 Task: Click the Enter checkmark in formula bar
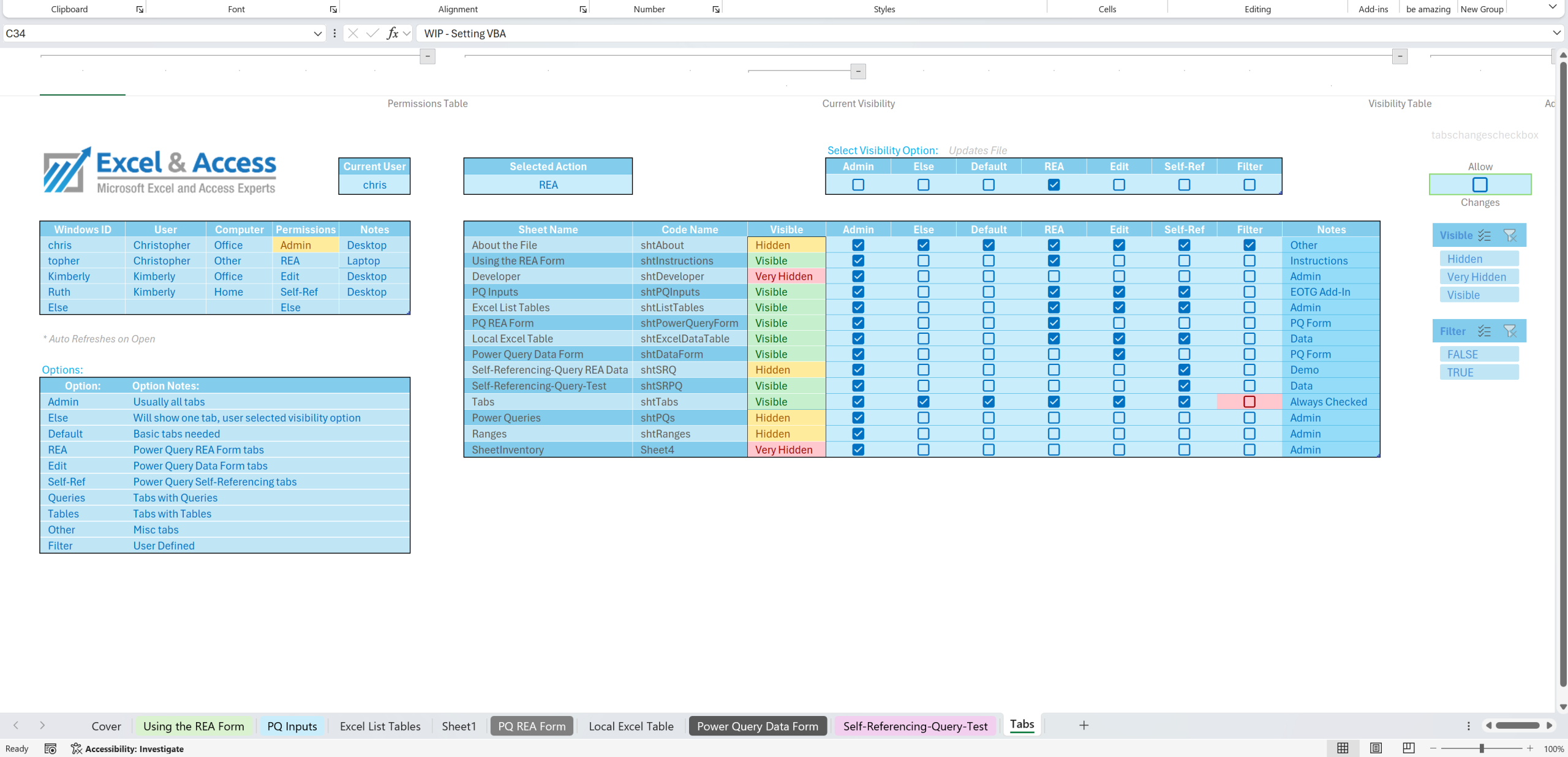coord(372,33)
